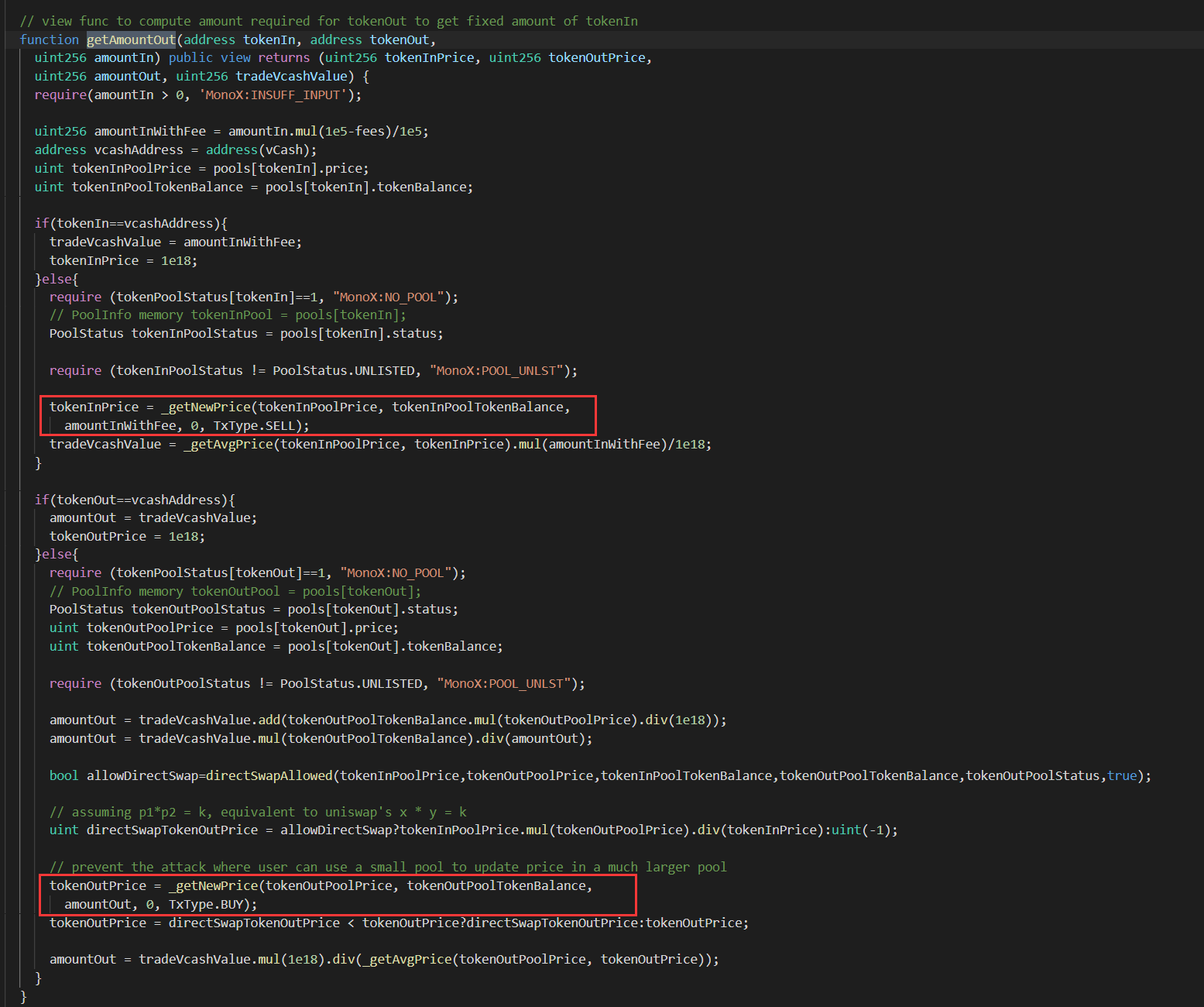The height and width of the screenshot is (1007, 1204).
Task: Click TxType.BUY argument
Action: pos(205,904)
